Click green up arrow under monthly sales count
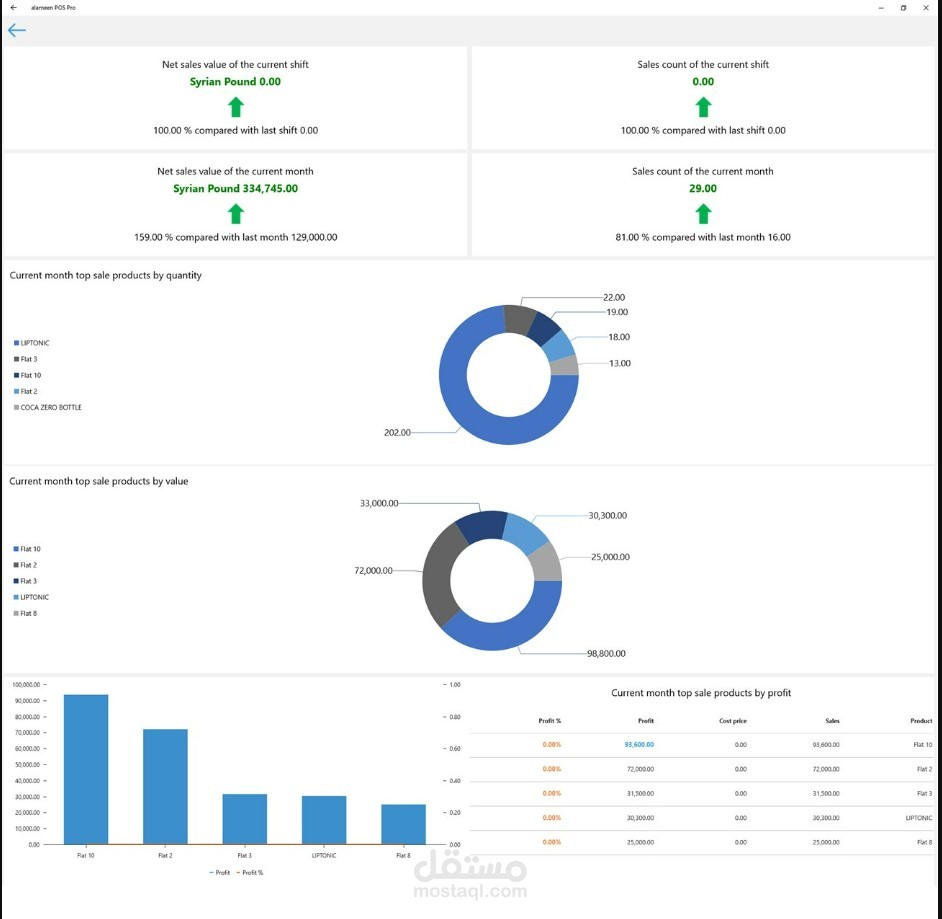The width and height of the screenshot is (942, 919). coord(703,214)
